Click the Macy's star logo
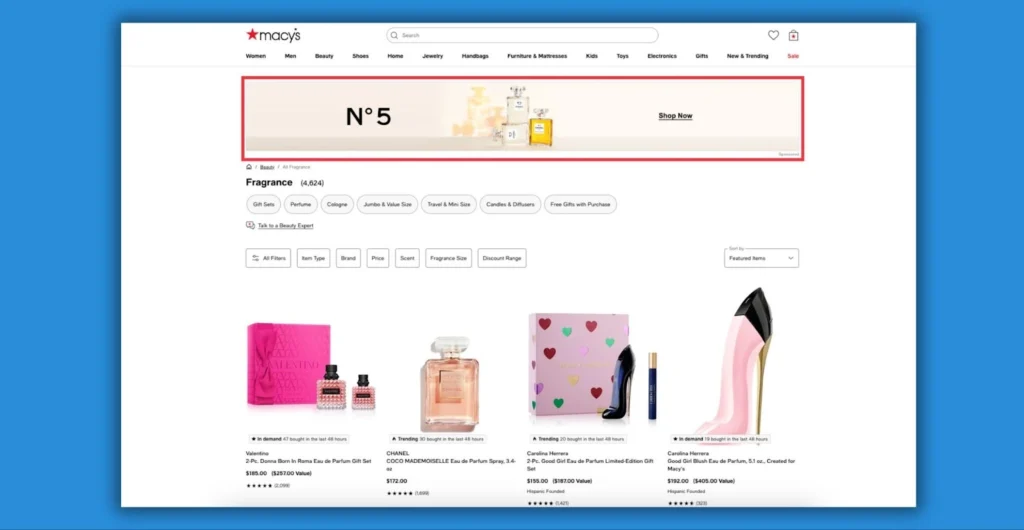 point(273,35)
